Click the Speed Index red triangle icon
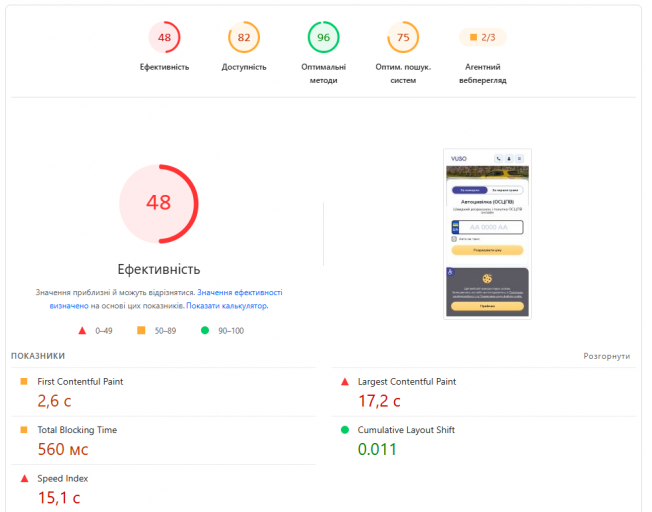 tap(25, 478)
